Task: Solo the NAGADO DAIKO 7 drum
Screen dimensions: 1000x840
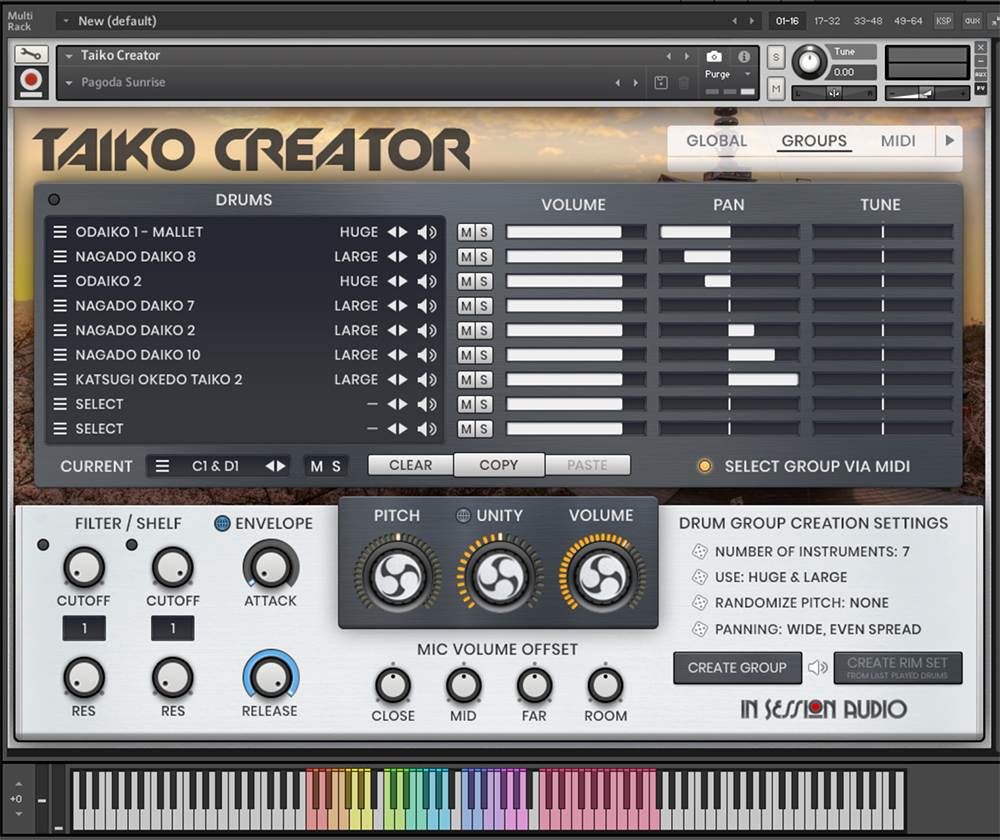Action: [484, 306]
